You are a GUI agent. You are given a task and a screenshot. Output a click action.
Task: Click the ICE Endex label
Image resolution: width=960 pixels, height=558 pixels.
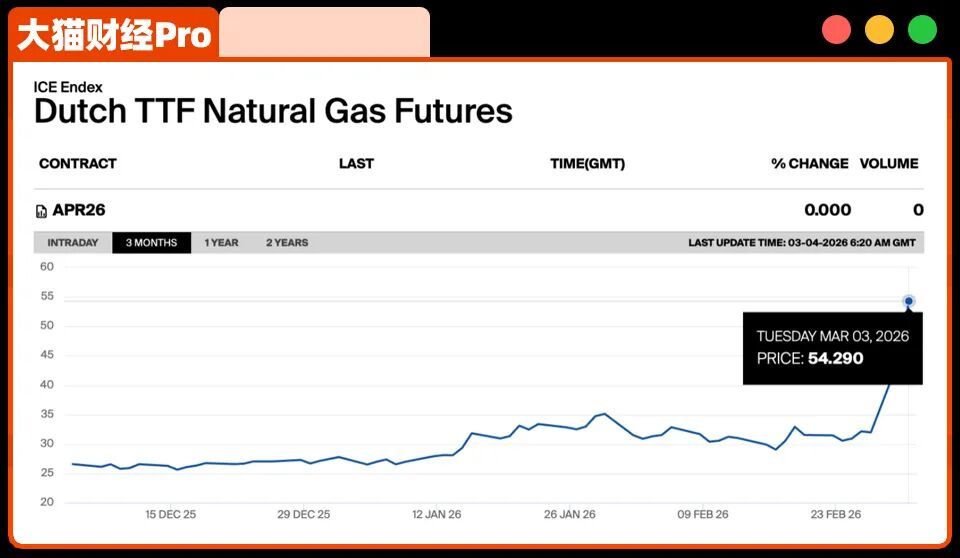pos(68,87)
